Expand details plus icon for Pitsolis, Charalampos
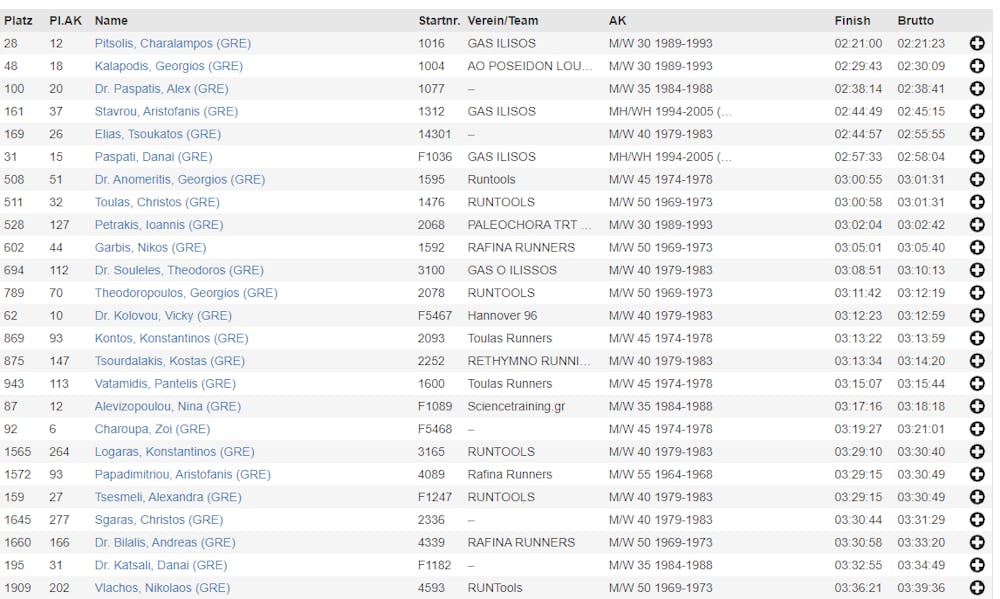 977,43
